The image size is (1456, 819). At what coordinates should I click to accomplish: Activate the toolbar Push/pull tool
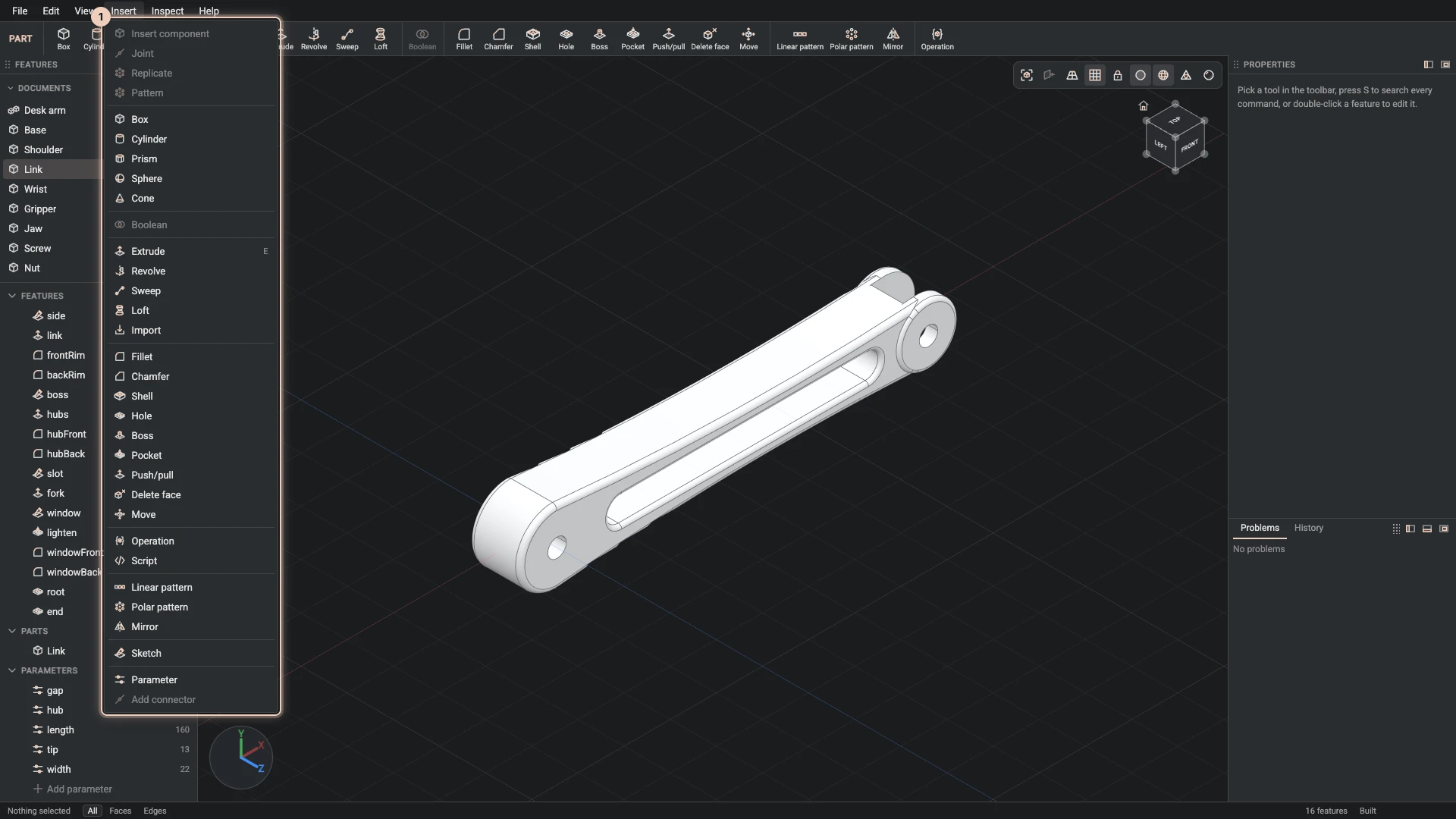tap(669, 39)
